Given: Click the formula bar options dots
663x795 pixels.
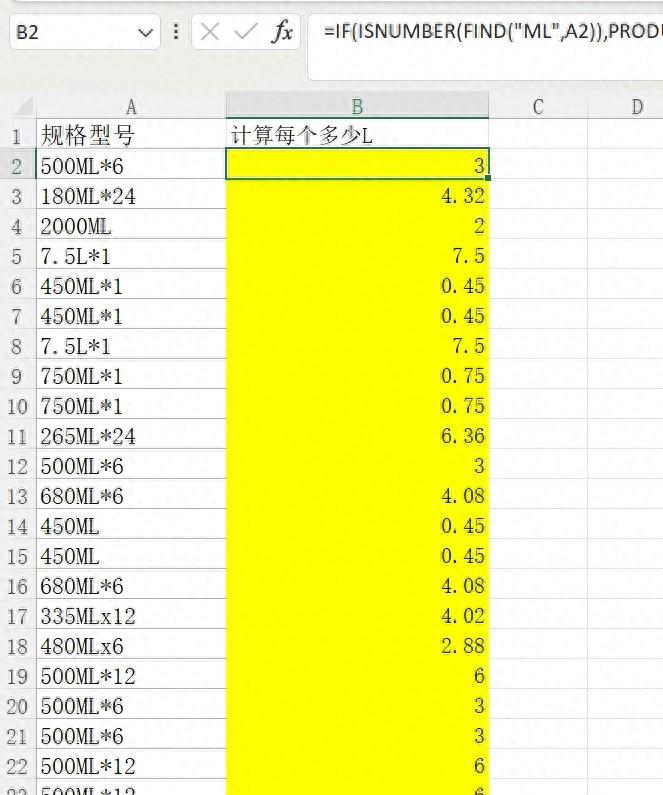Looking at the screenshot, I should click(x=175, y=32).
